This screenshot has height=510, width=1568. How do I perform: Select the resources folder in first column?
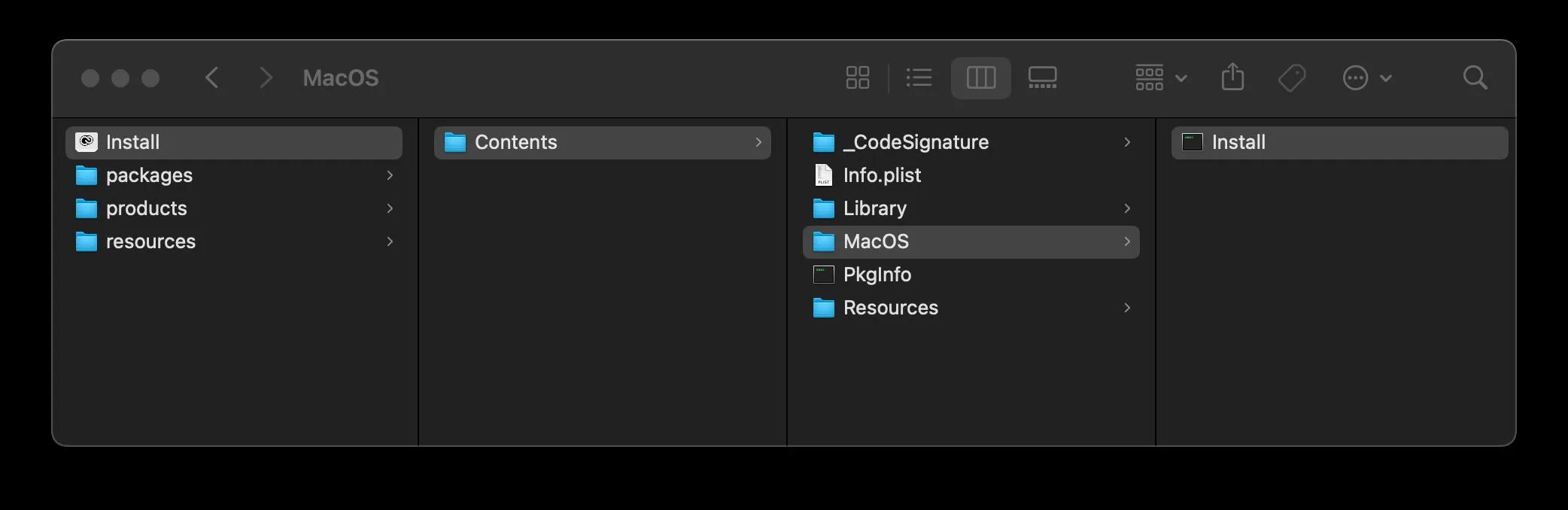pos(150,241)
